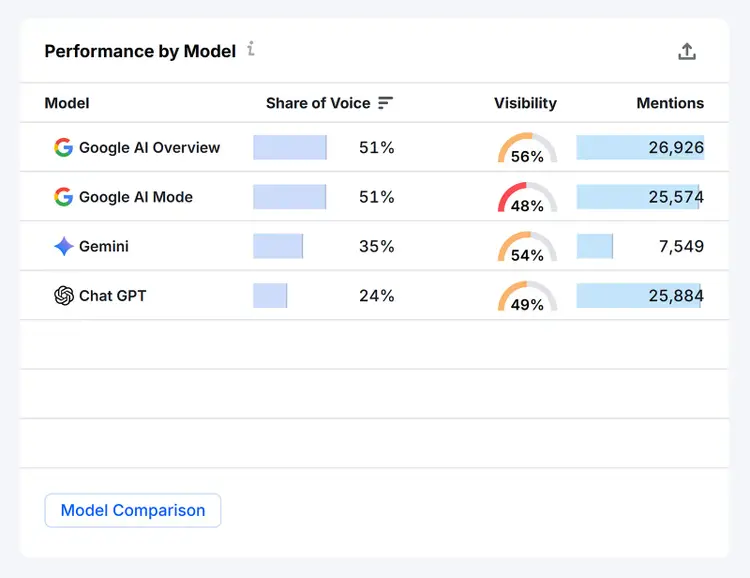This screenshot has width=750, height=578.
Task: Click Chat GPT's share of voice bar
Action: click(270, 296)
